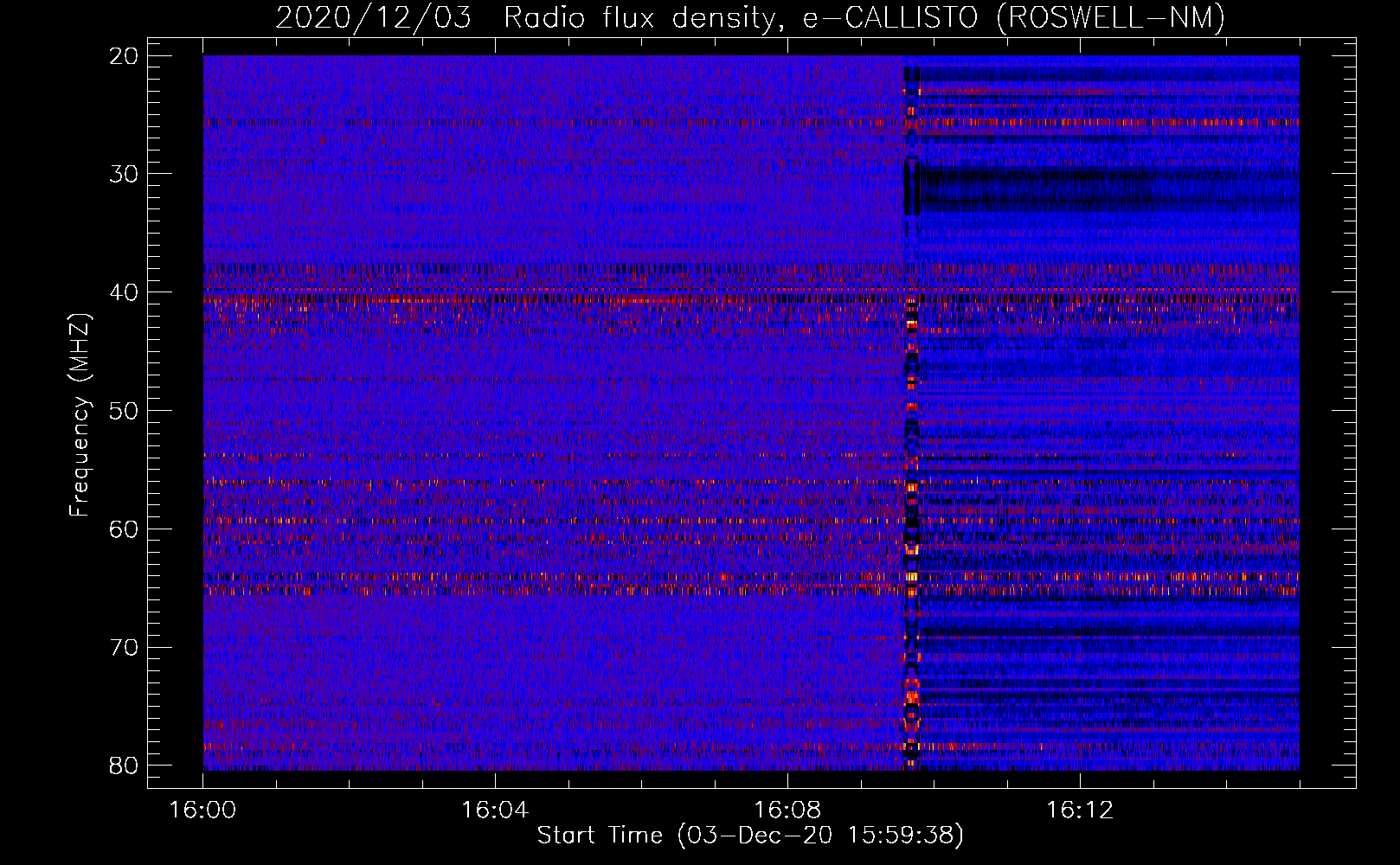Viewport: 1400px width, 865px height.
Task: Click the 'Frequency (MHZ)' axis label
Action: coord(80,415)
